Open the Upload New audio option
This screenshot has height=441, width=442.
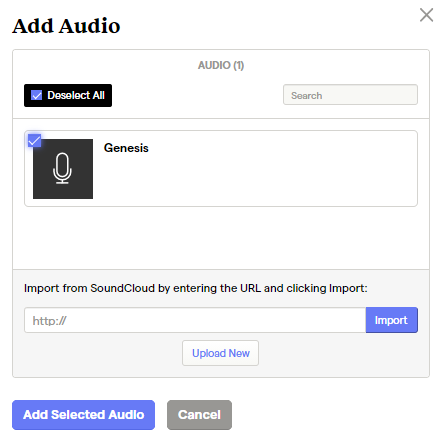point(220,353)
